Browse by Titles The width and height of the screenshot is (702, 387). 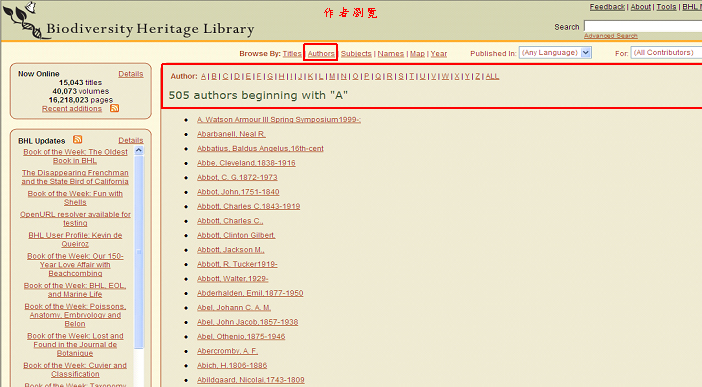[x=292, y=53]
